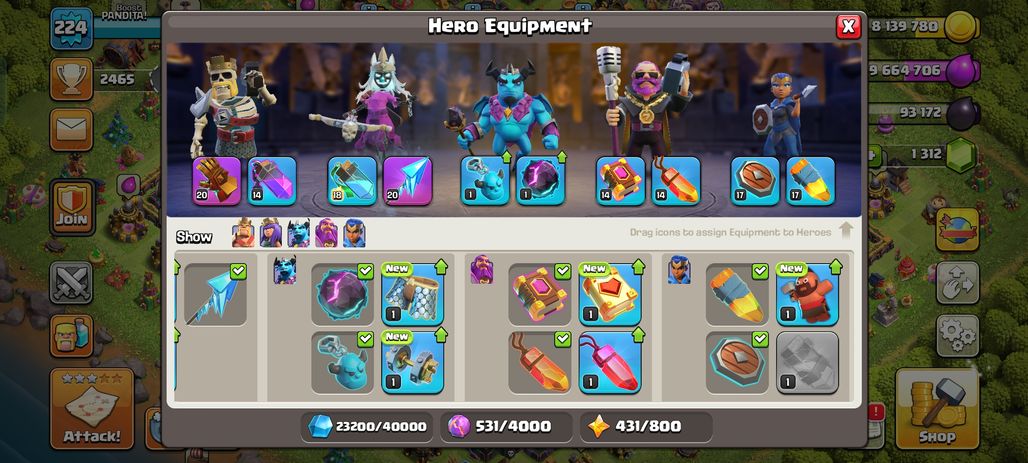Toggle Barbarian King filter in Show row
The height and width of the screenshot is (463, 1028).
tap(243, 233)
